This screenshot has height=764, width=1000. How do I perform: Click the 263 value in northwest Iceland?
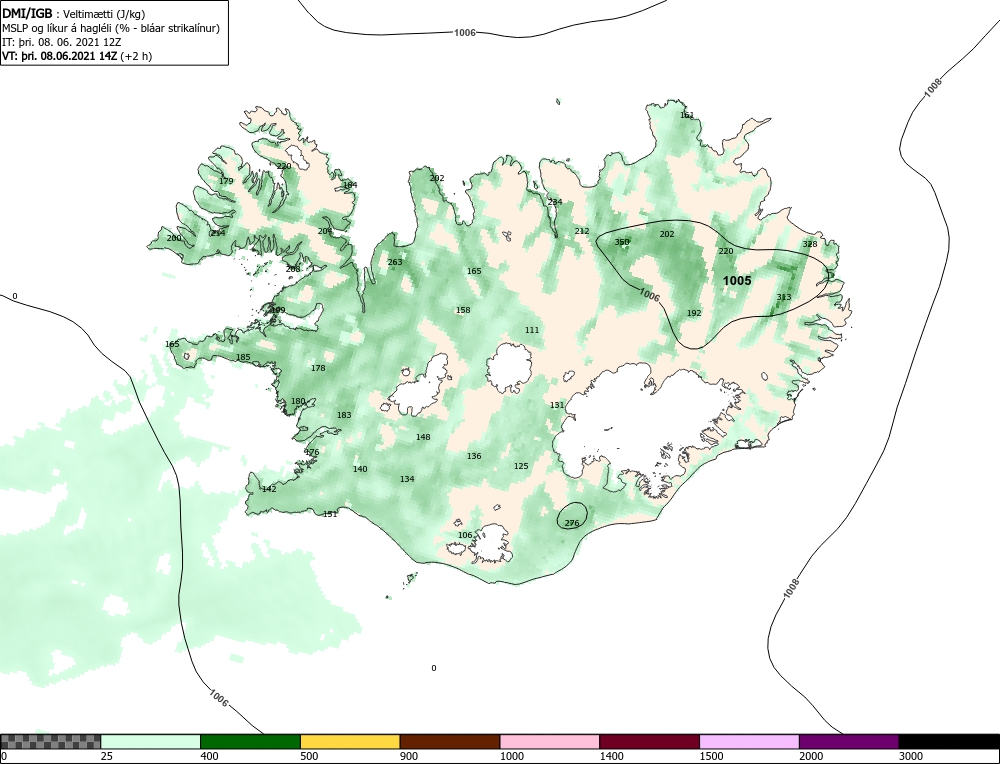coord(395,262)
